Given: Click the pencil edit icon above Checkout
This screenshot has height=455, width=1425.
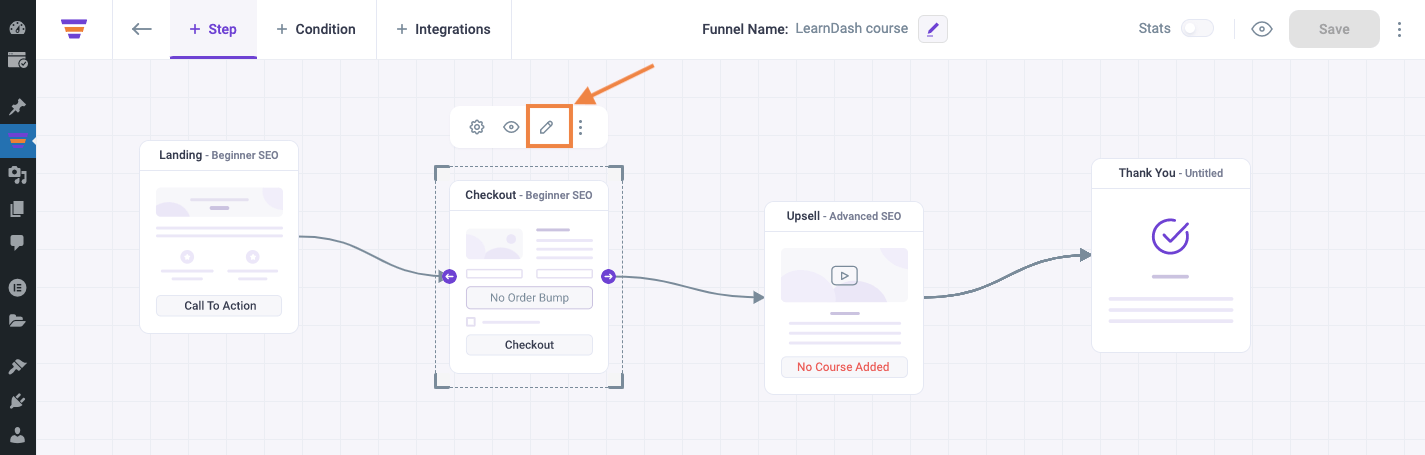Looking at the screenshot, I should 546,127.
